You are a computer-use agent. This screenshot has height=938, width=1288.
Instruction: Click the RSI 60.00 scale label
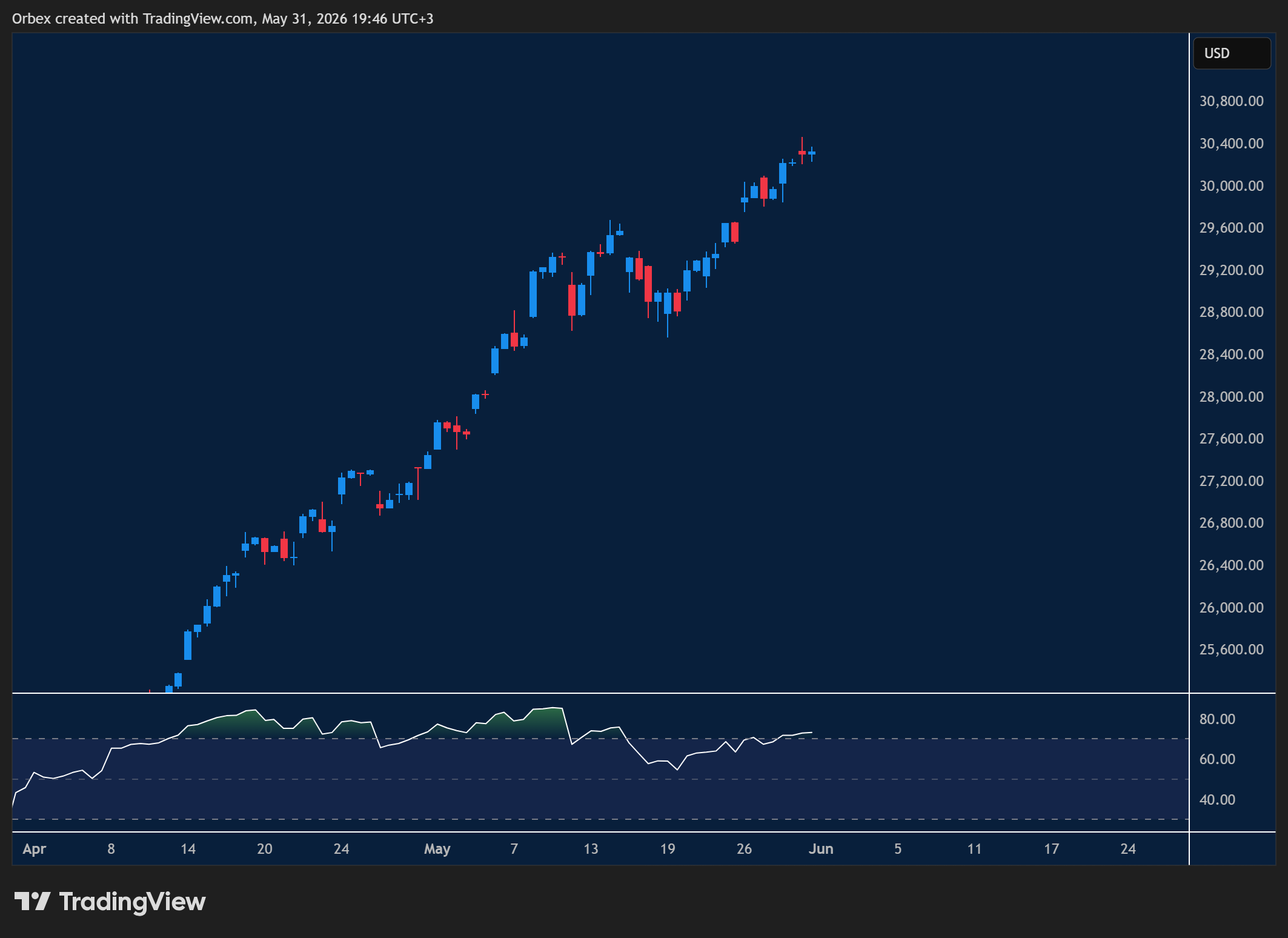1217,759
